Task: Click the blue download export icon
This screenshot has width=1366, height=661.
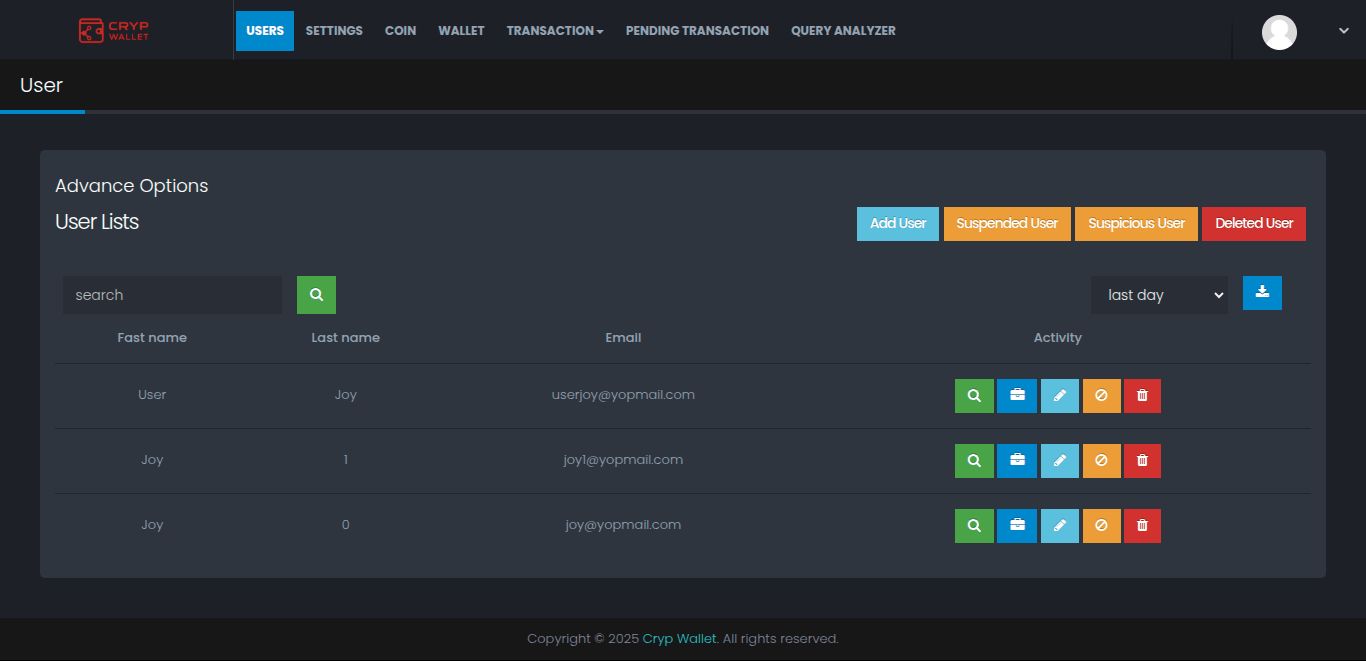Action: click(1262, 293)
